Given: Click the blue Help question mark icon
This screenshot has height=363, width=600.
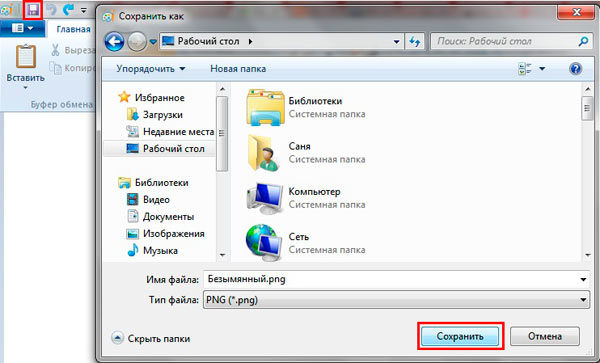Looking at the screenshot, I should [576, 69].
